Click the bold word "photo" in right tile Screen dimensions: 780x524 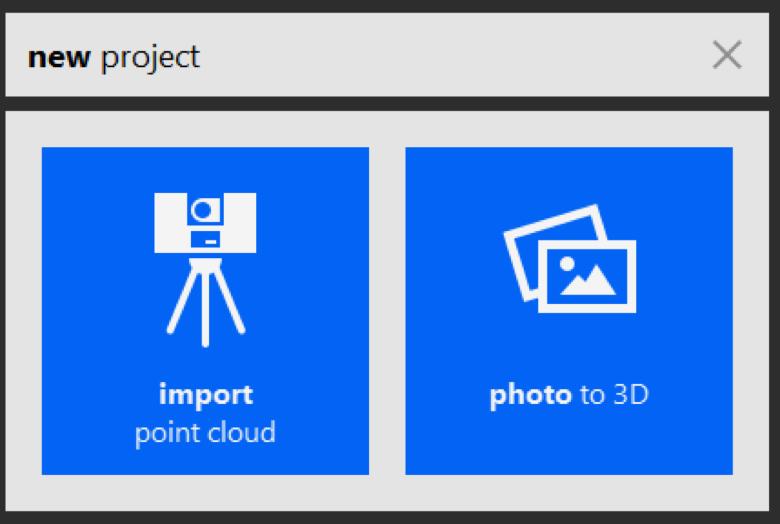coord(531,396)
